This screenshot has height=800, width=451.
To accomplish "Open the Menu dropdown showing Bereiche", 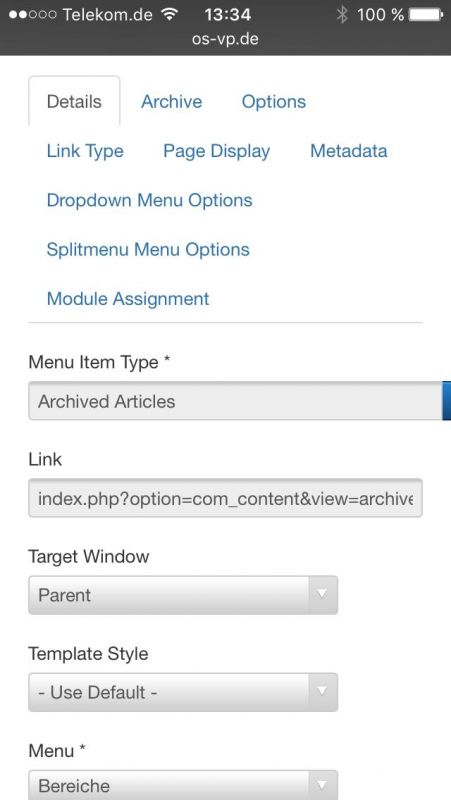I will (x=183, y=785).
